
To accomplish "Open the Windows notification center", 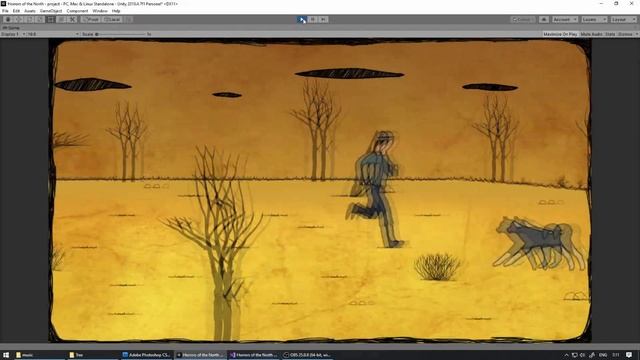I will click(629, 355).
